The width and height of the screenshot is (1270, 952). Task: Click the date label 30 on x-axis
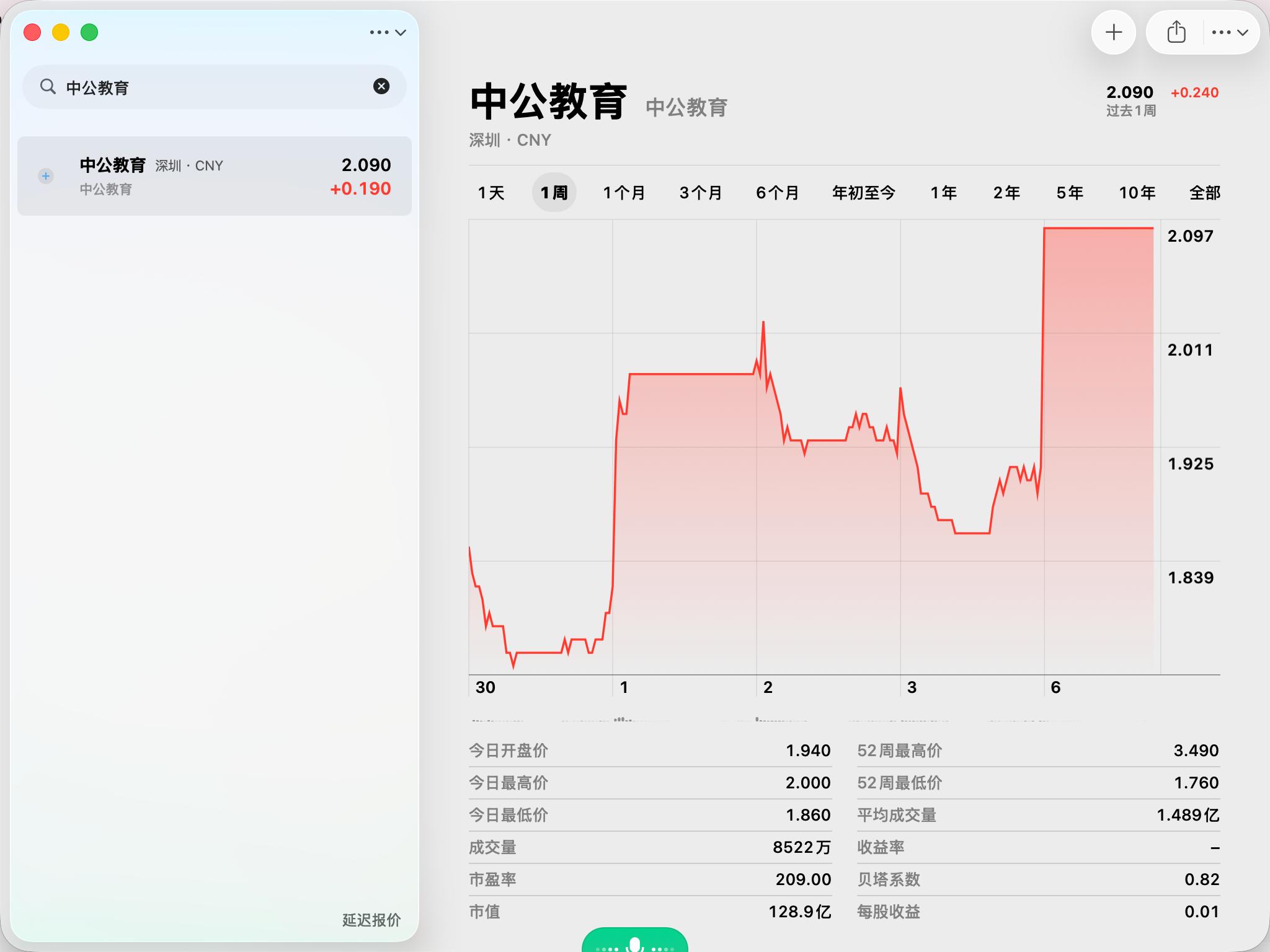(x=486, y=687)
